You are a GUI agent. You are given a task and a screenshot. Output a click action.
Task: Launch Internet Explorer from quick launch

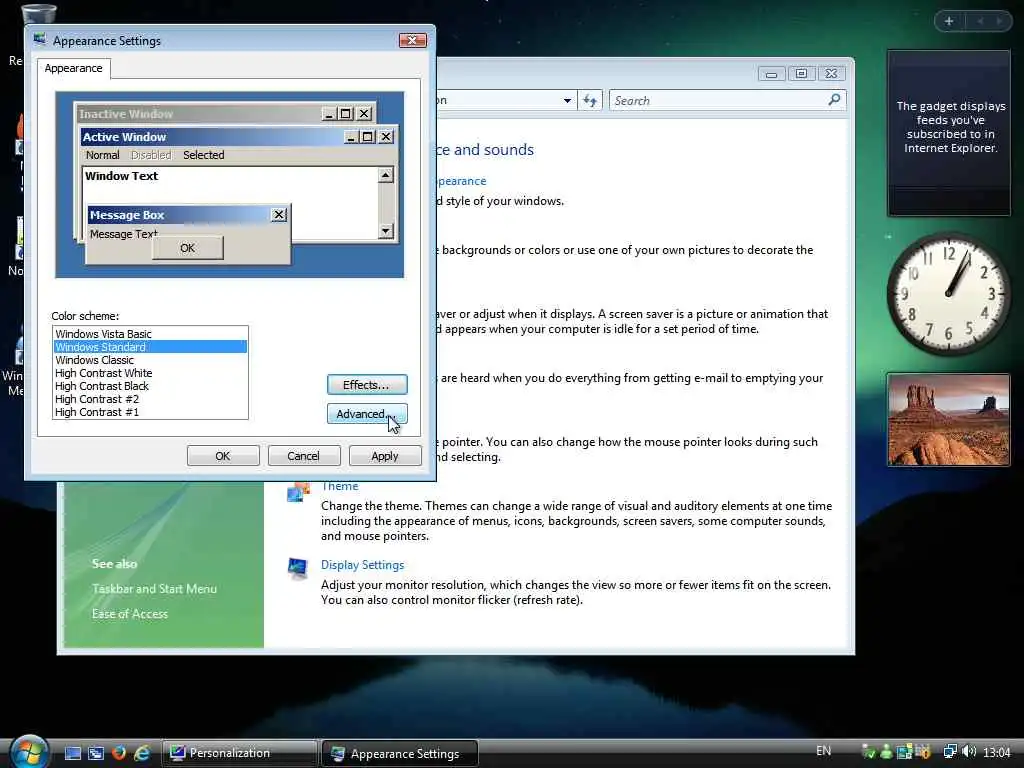pyautogui.click(x=142, y=753)
